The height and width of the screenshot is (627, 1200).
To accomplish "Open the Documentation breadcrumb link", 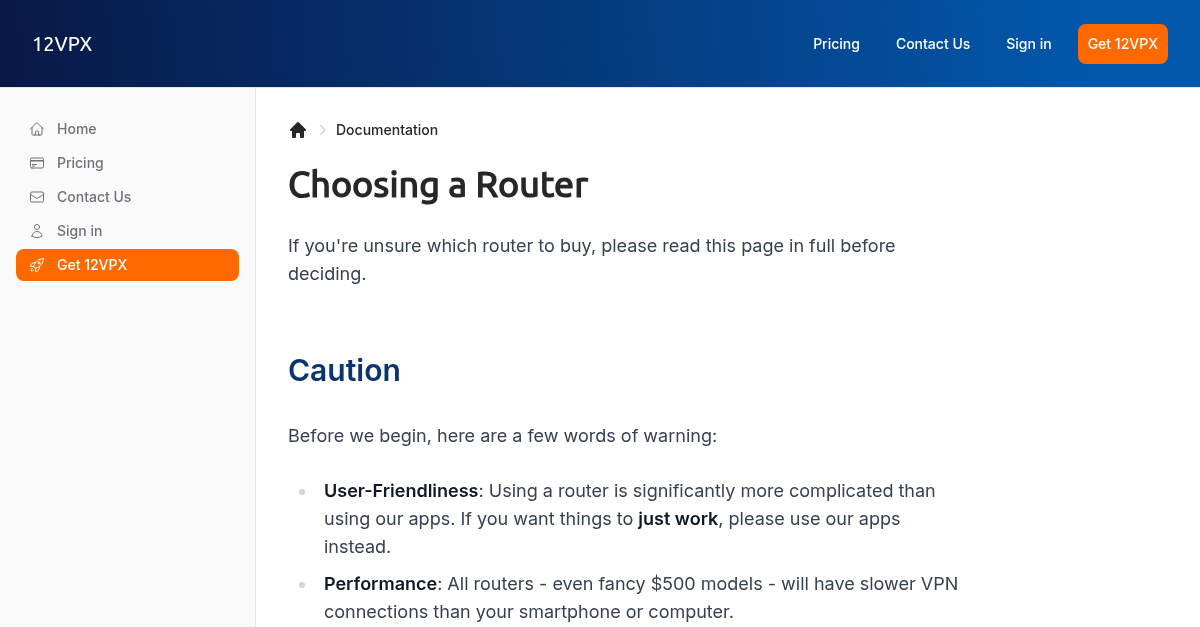I will [x=387, y=130].
